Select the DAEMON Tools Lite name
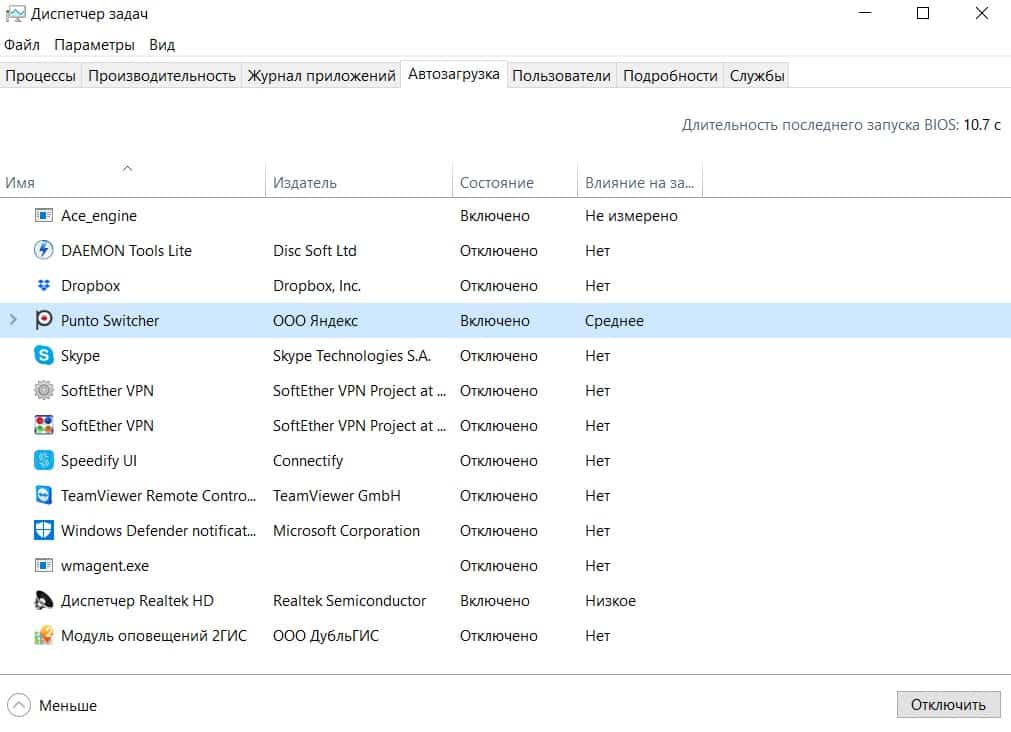The width and height of the screenshot is (1011, 732). (x=126, y=250)
